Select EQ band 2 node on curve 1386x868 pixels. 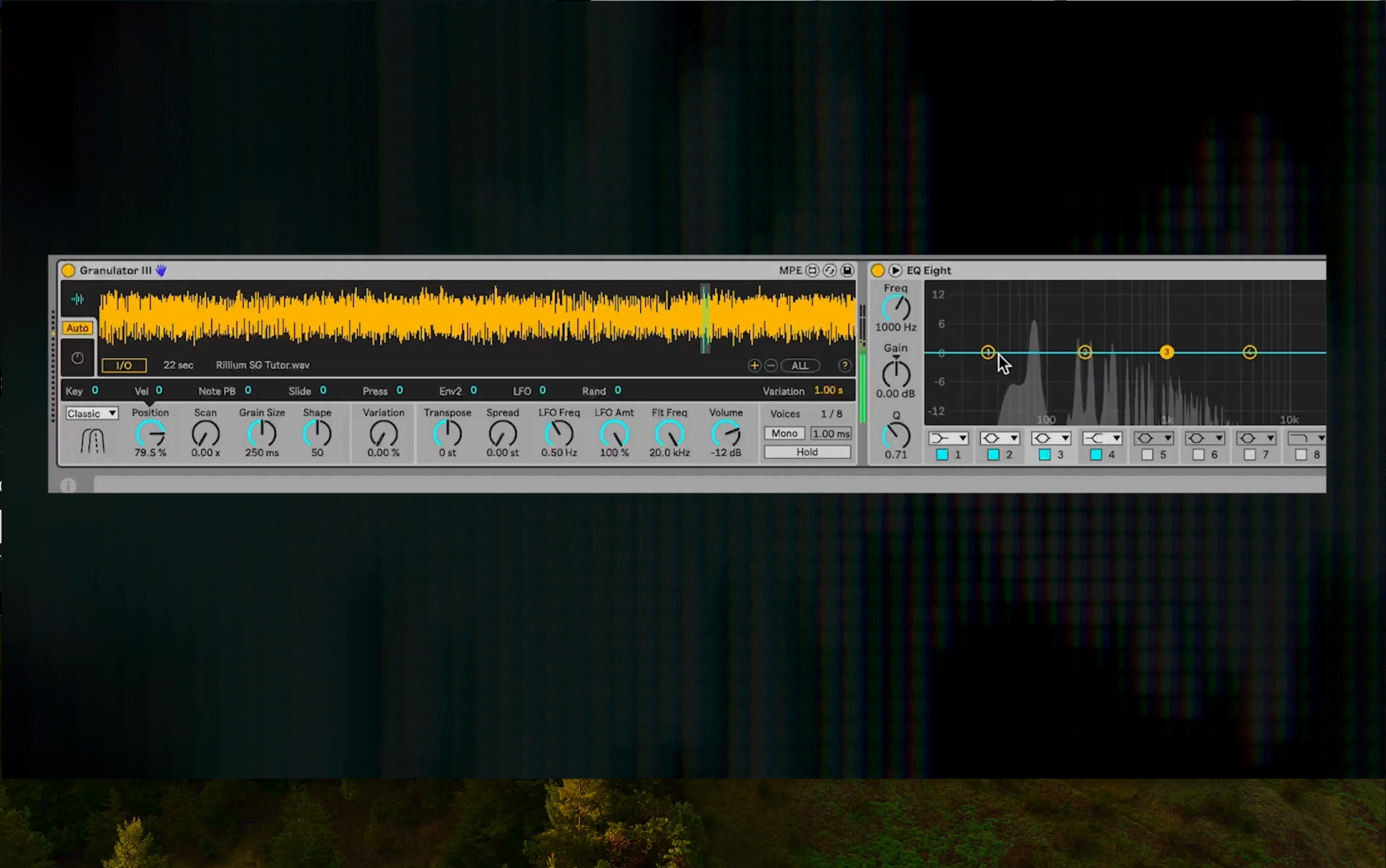point(1084,353)
